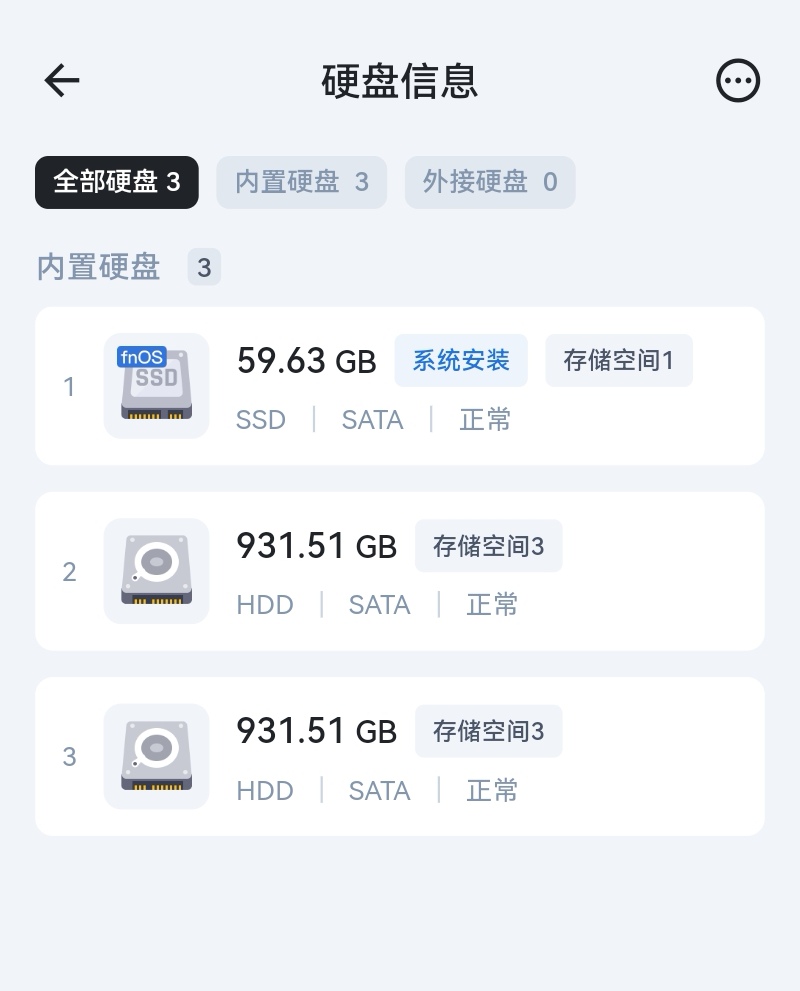Click the 硬盘信息 page title
The image size is (800, 991).
pos(400,81)
